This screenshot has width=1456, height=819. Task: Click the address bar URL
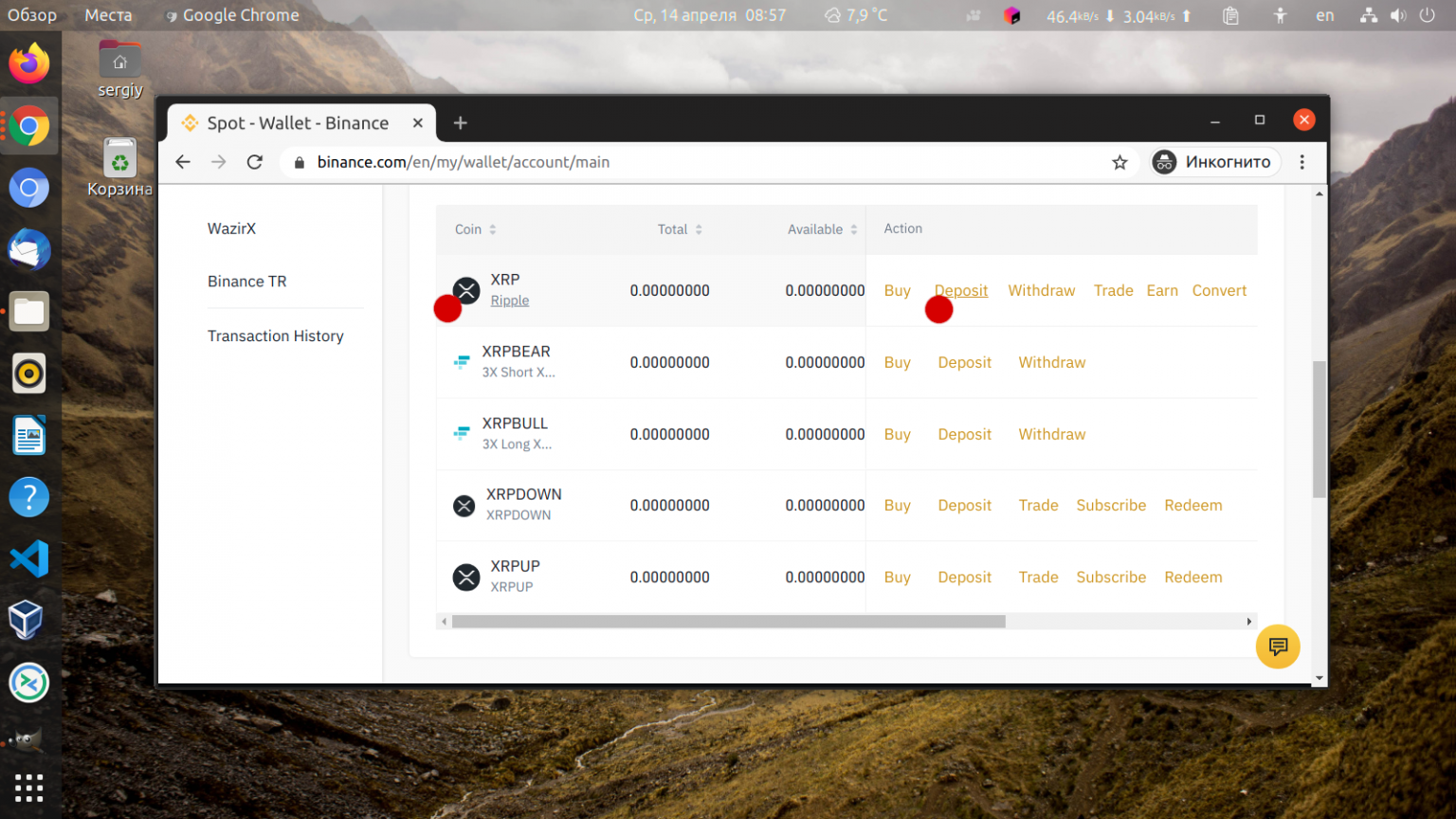(x=464, y=162)
